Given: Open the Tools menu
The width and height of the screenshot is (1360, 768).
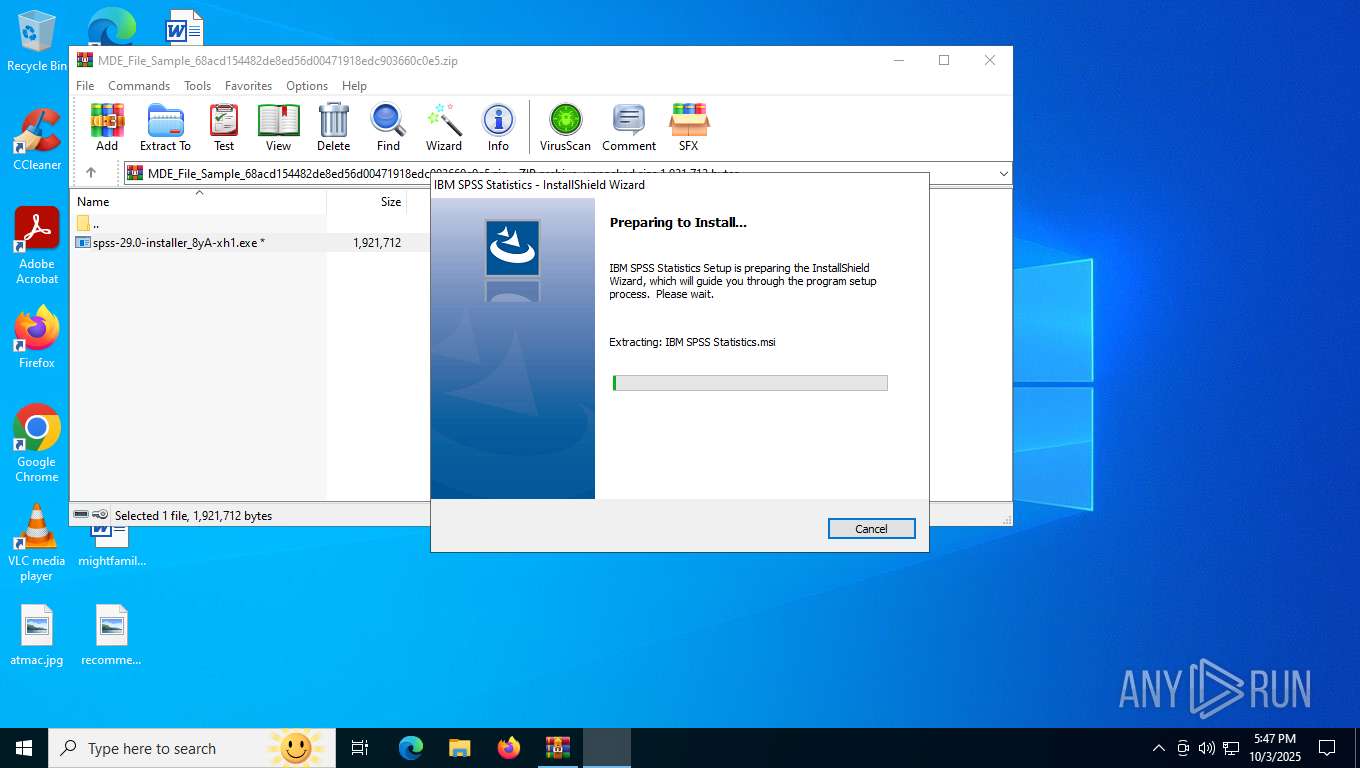Looking at the screenshot, I should click(x=197, y=86).
